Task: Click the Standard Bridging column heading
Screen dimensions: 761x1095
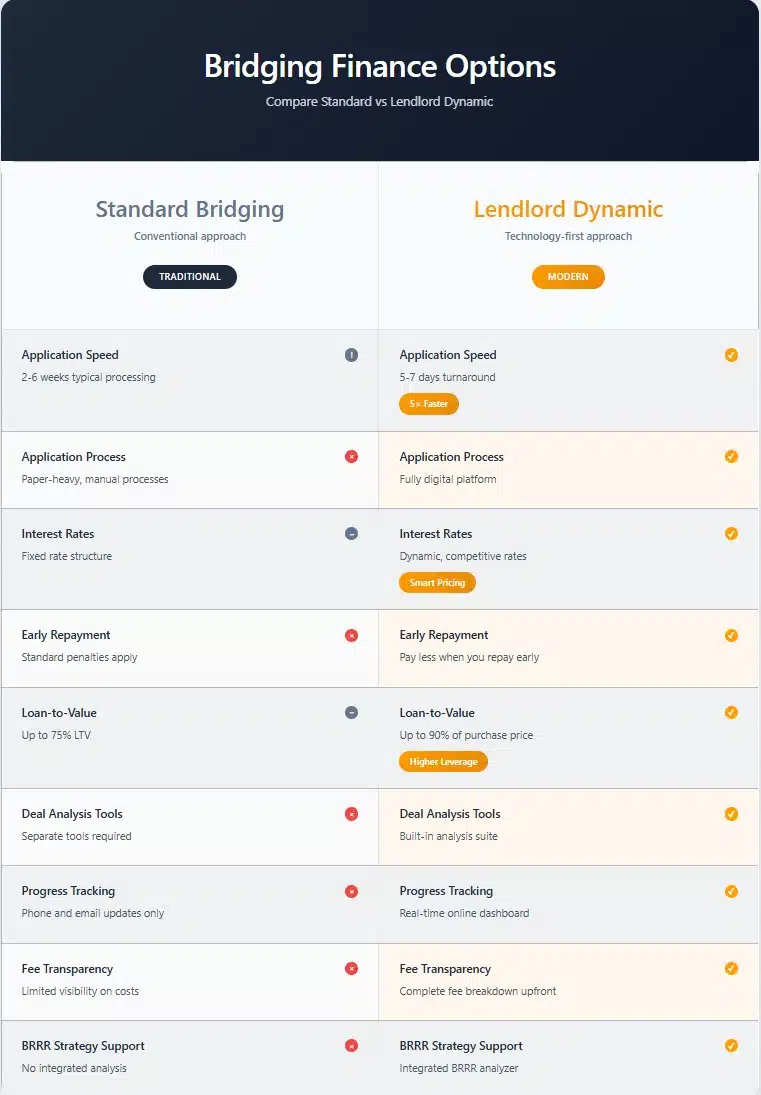Action: (190, 210)
